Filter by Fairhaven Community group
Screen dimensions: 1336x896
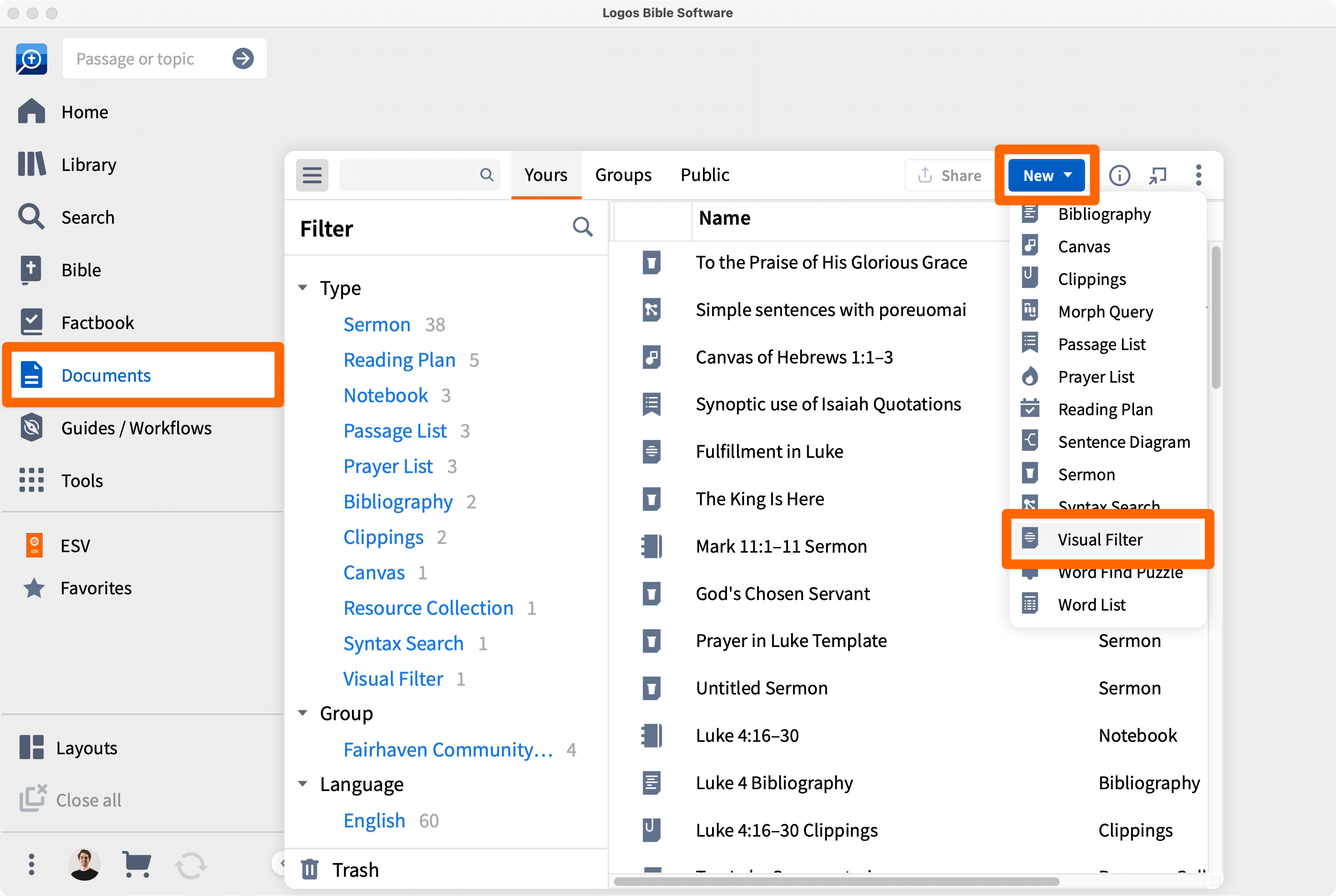[449, 749]
